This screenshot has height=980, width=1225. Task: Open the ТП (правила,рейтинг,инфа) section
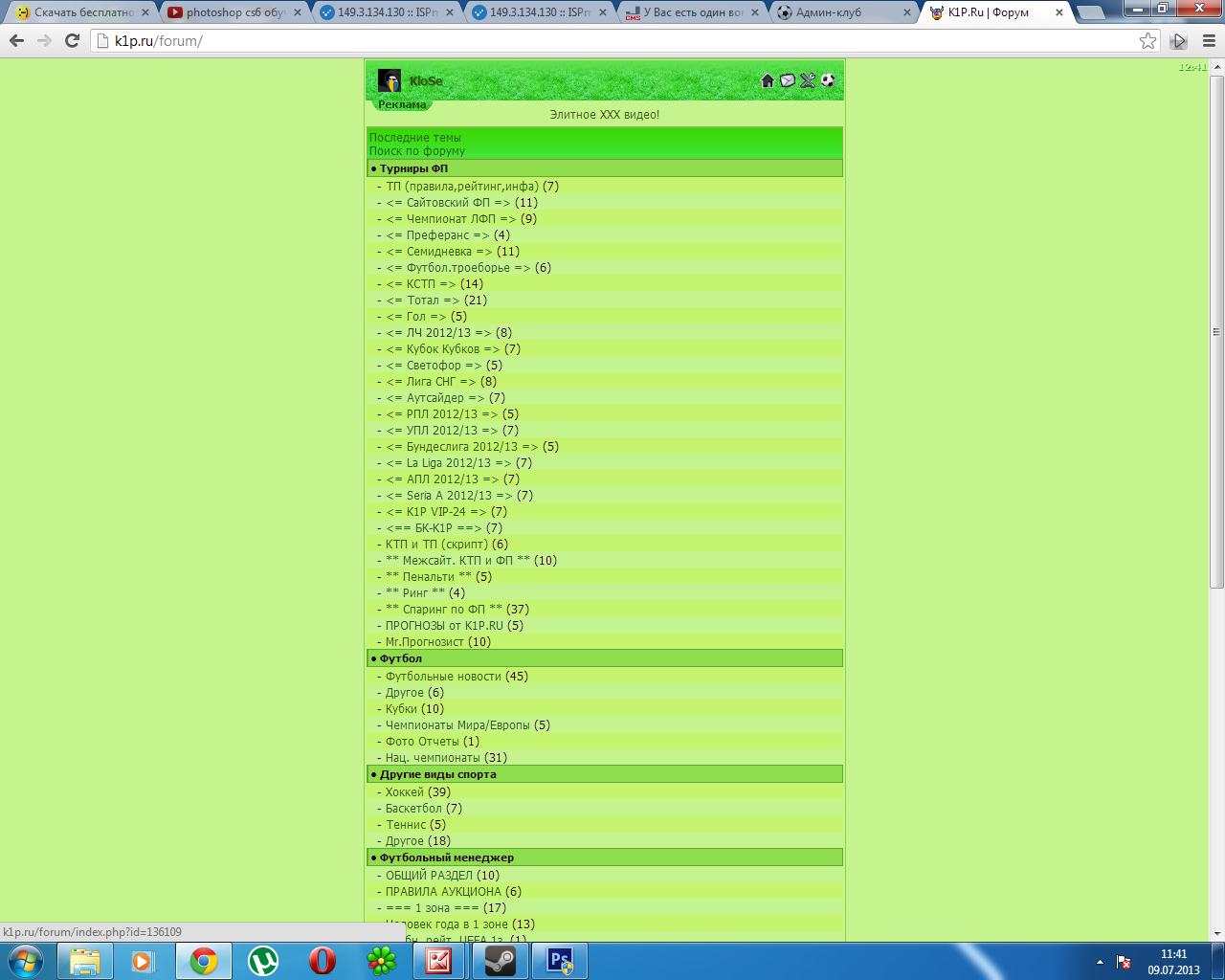coord(462,187)
